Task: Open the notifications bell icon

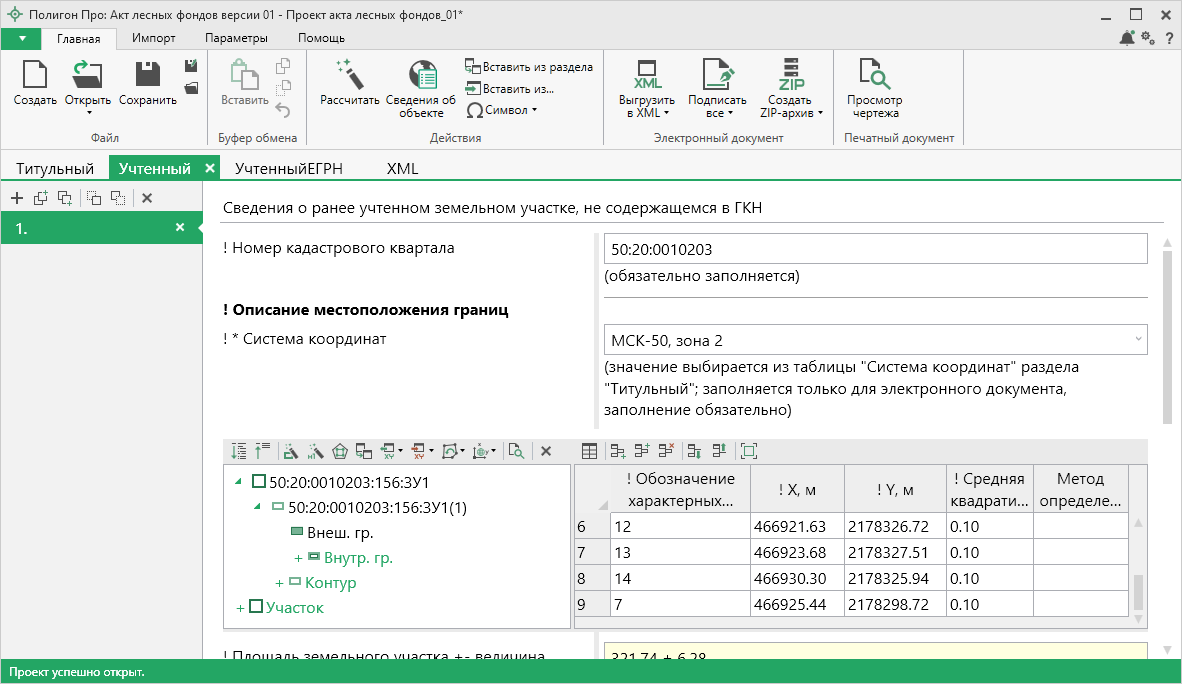Action: [x=1127, y=38]
